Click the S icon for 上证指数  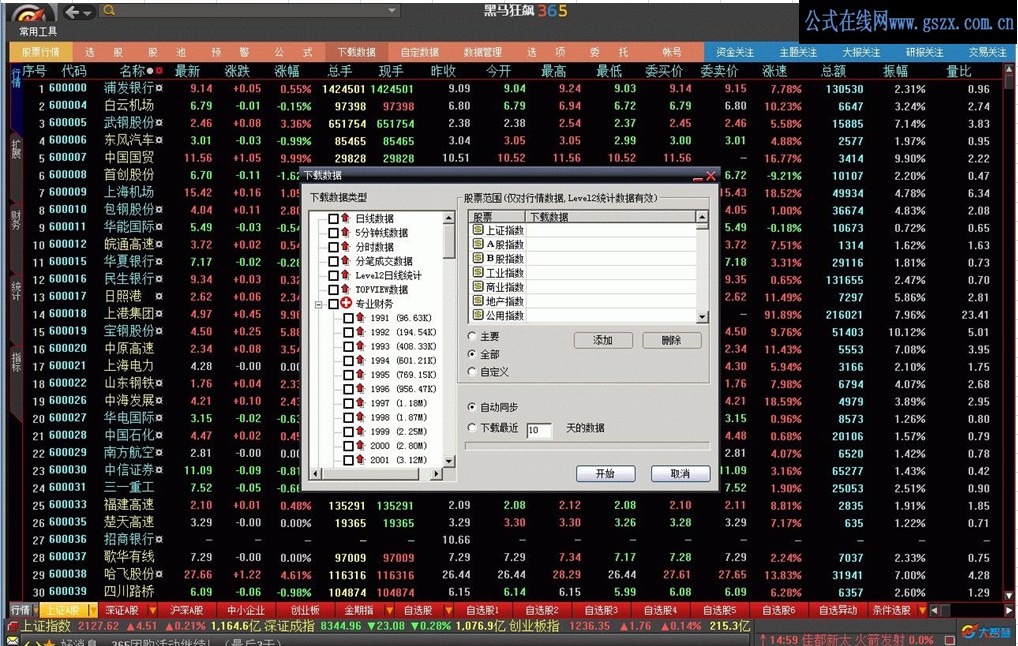(478, 230)
